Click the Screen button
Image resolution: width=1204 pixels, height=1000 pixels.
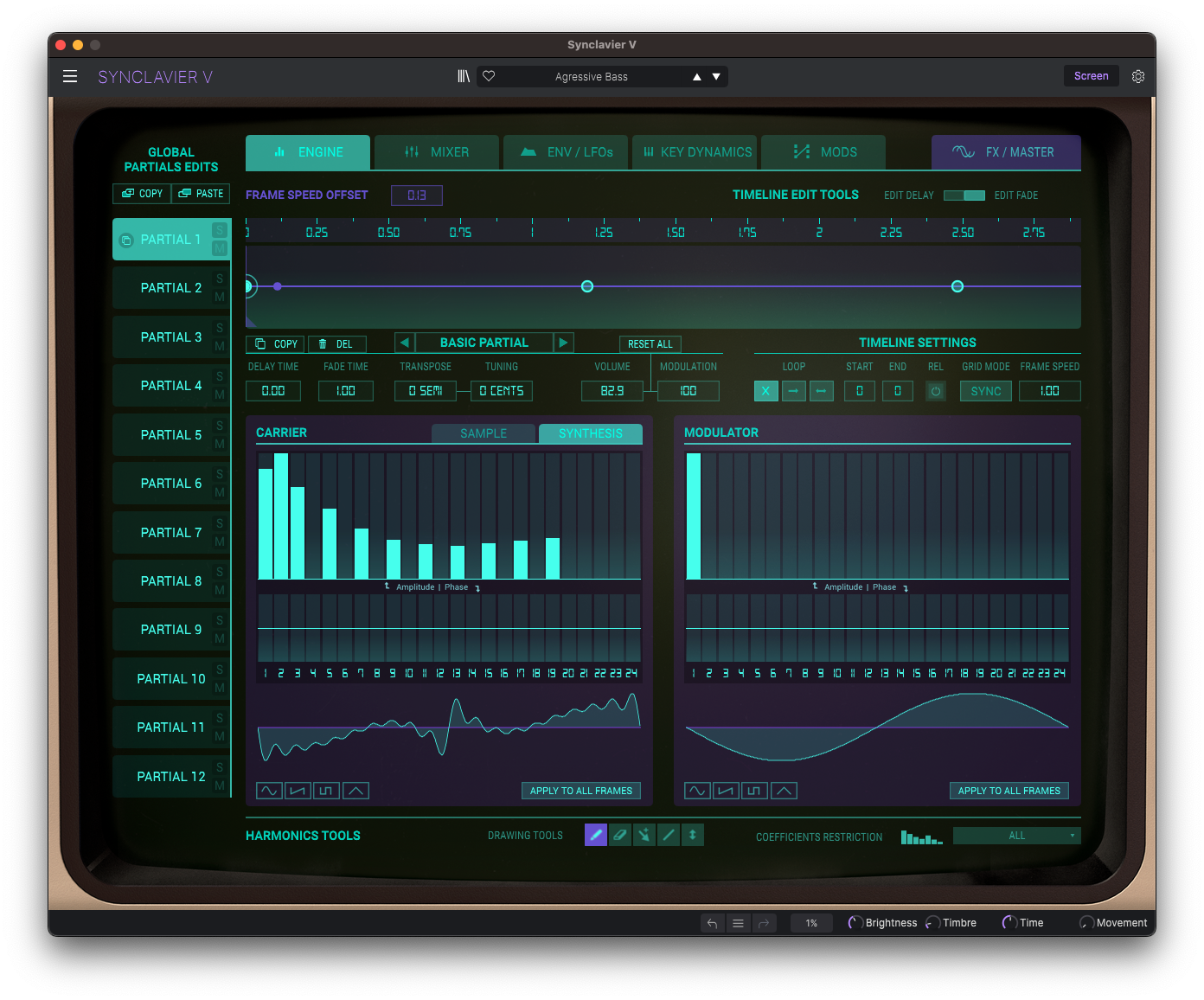[x=1091, y=76]
